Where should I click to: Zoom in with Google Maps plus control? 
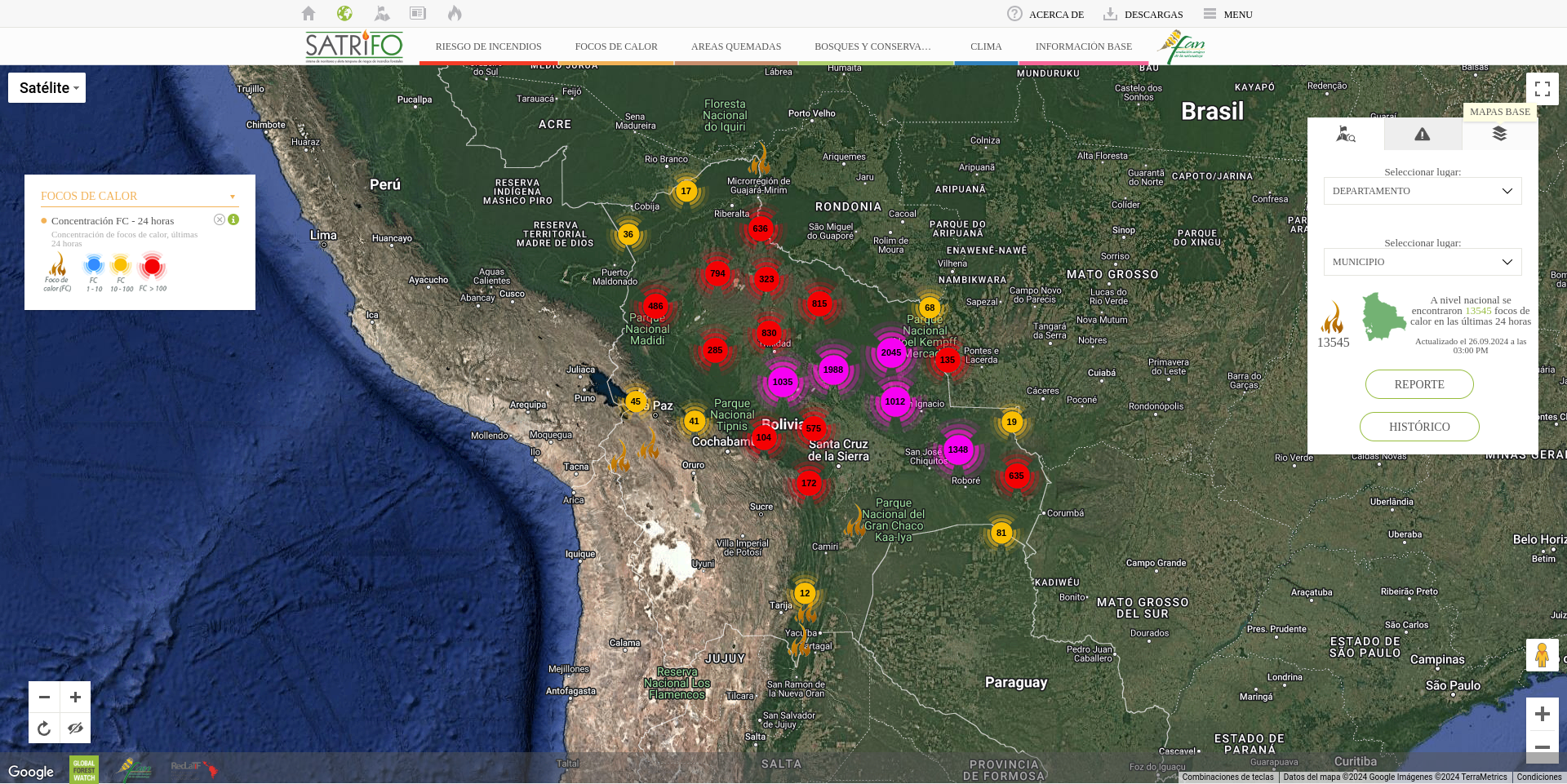pyautogui.click(x=1542, y=715)
